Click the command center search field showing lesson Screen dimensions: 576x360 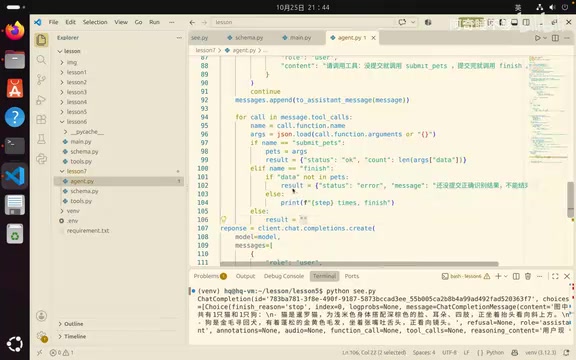(303, 22)
